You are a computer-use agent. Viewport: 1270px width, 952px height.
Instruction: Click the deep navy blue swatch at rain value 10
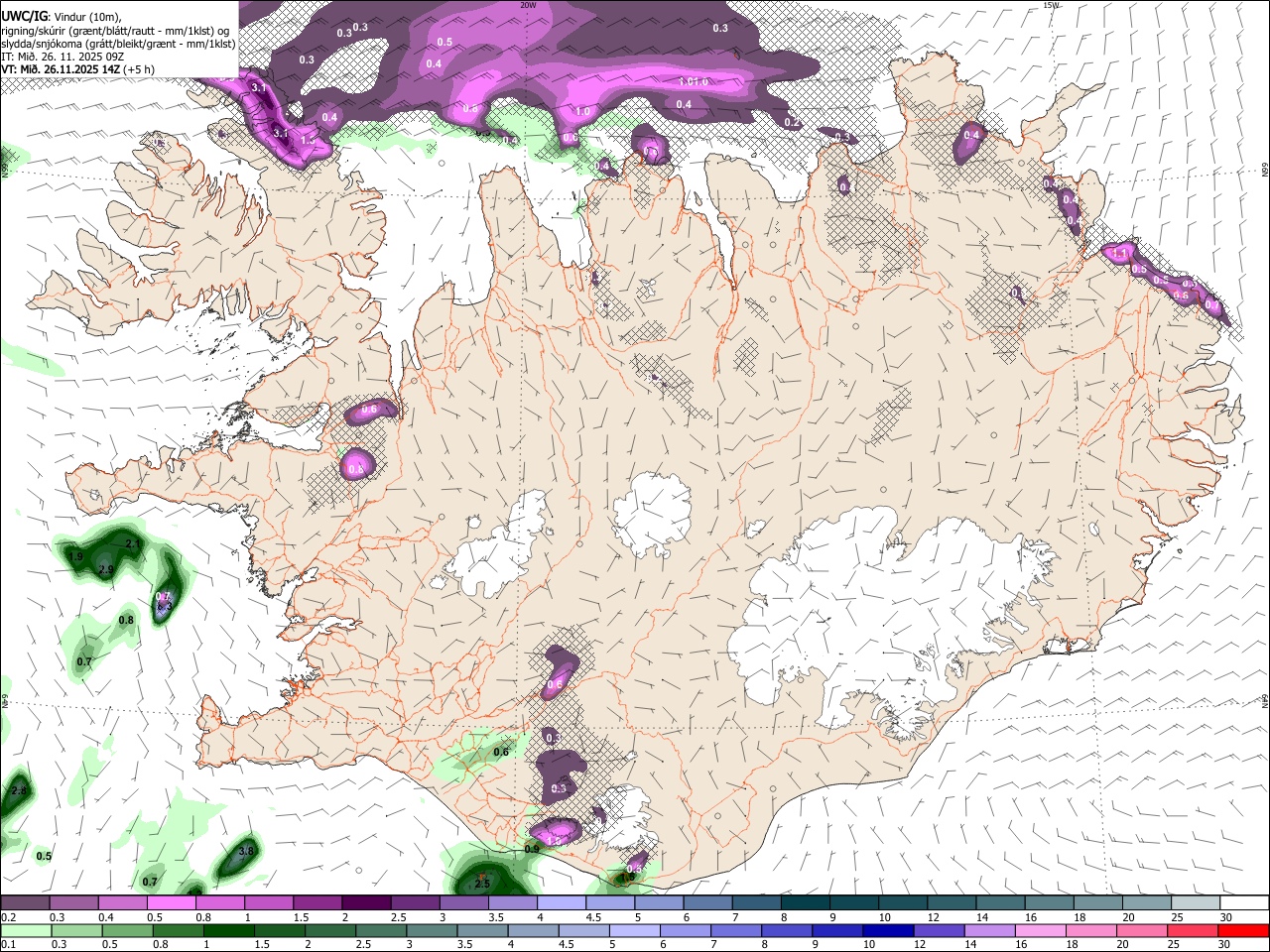(887, 930)
